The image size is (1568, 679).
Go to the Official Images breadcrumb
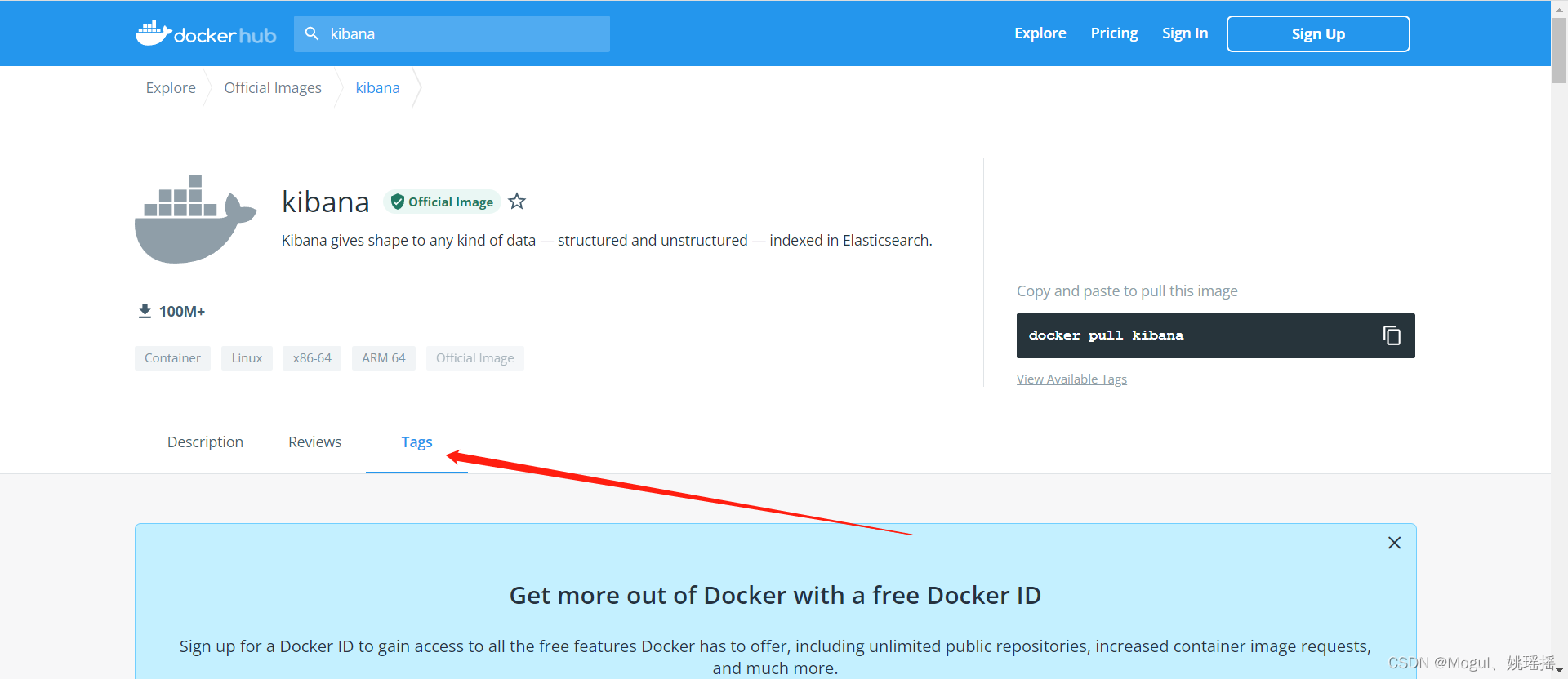click(x=273, y=87)
